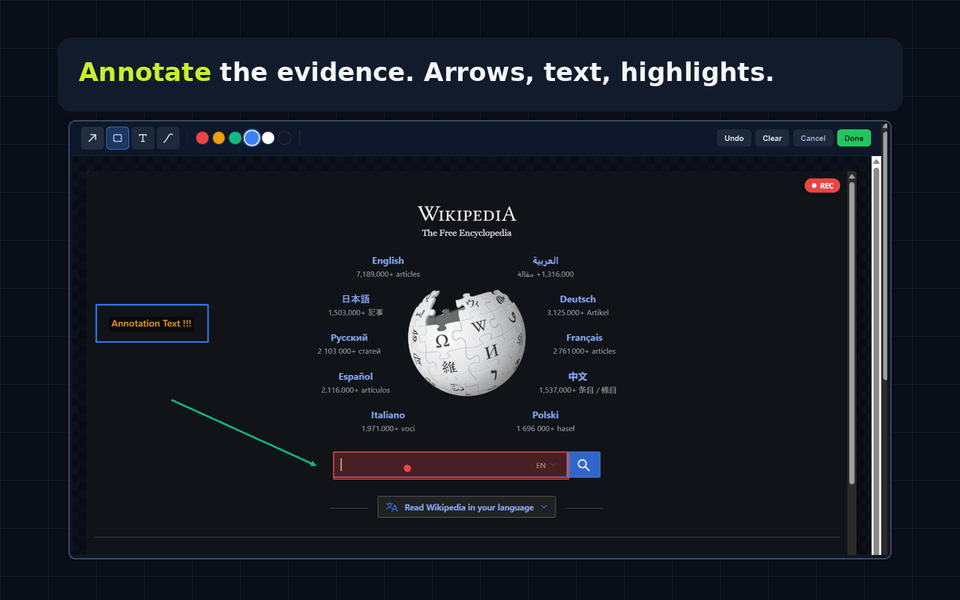The image size is (960, 600).
Task: Pick the black color swatch
Action: pos(285,138)
